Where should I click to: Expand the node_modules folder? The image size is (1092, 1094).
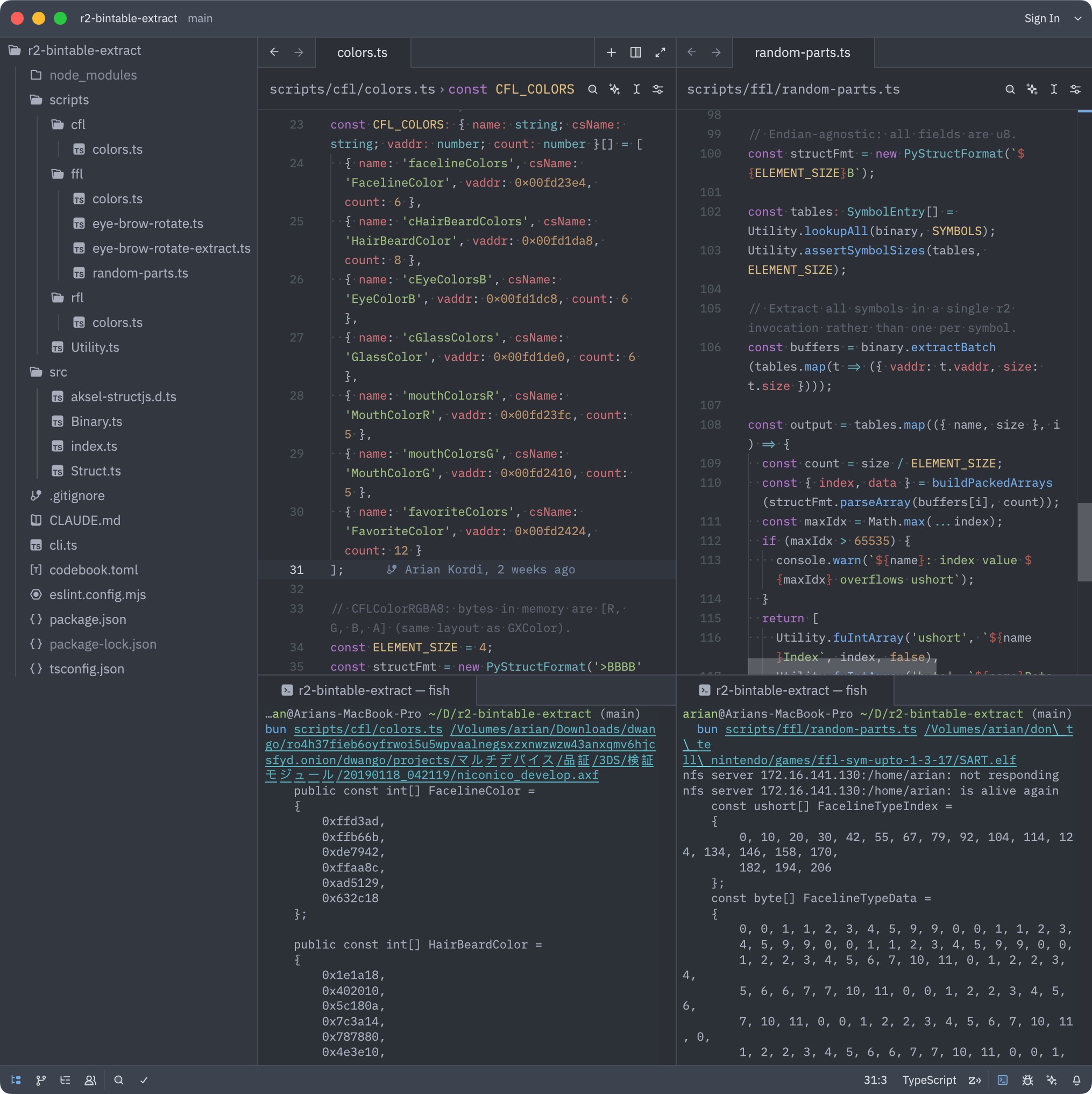[x=93, y=75]
